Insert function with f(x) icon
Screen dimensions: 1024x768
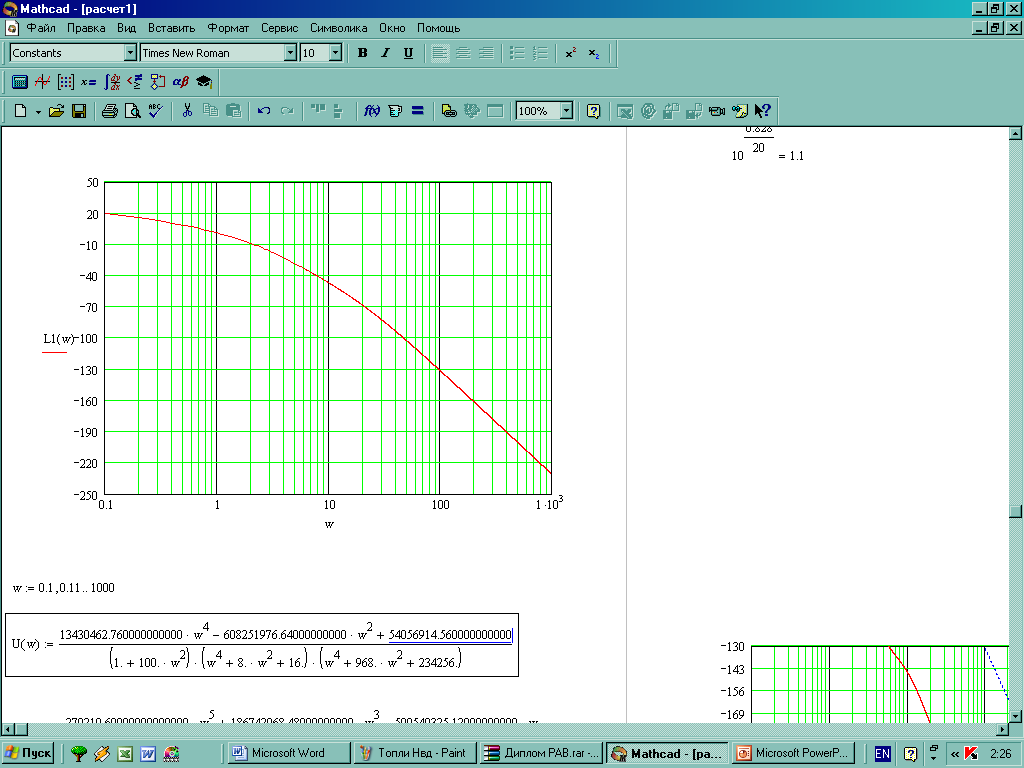coord(372,111)
